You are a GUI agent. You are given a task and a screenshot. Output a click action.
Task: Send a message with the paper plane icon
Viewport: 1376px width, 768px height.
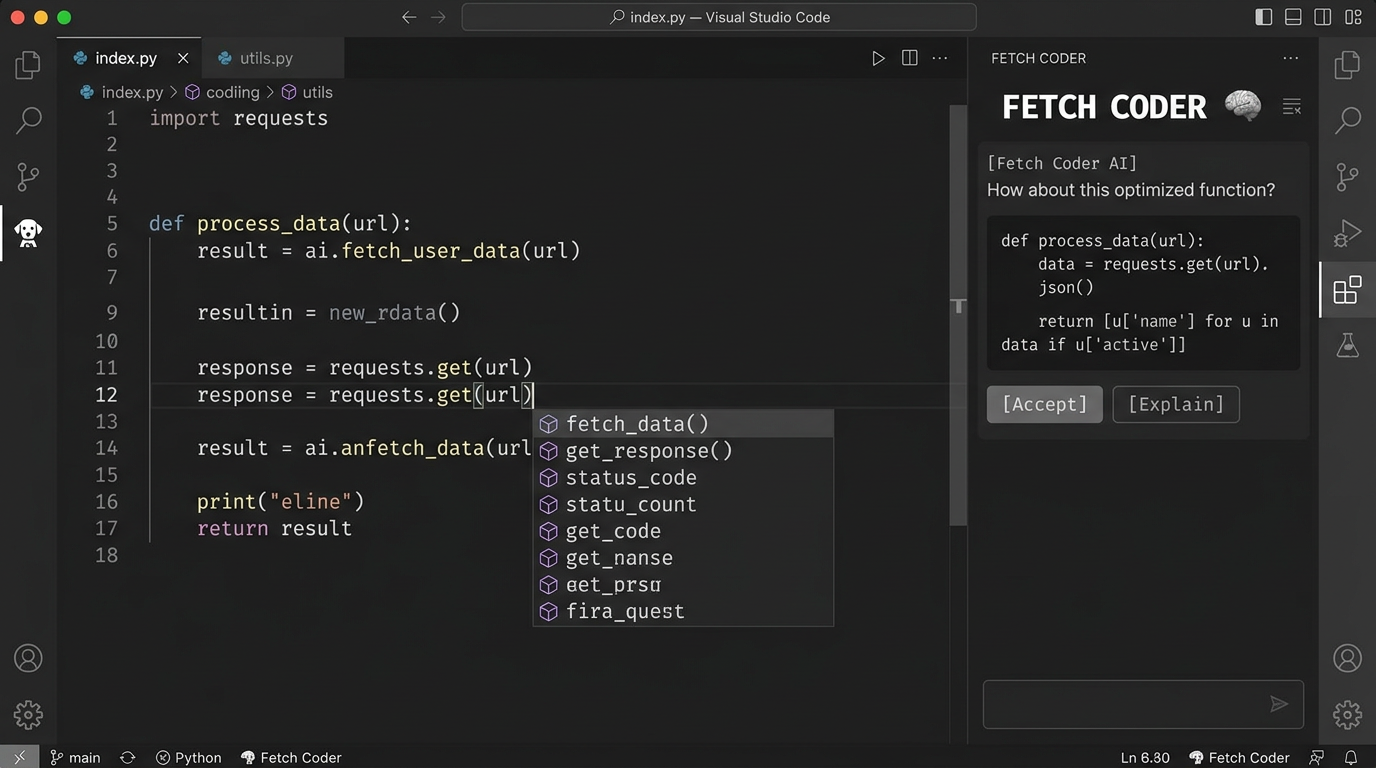1279,704
